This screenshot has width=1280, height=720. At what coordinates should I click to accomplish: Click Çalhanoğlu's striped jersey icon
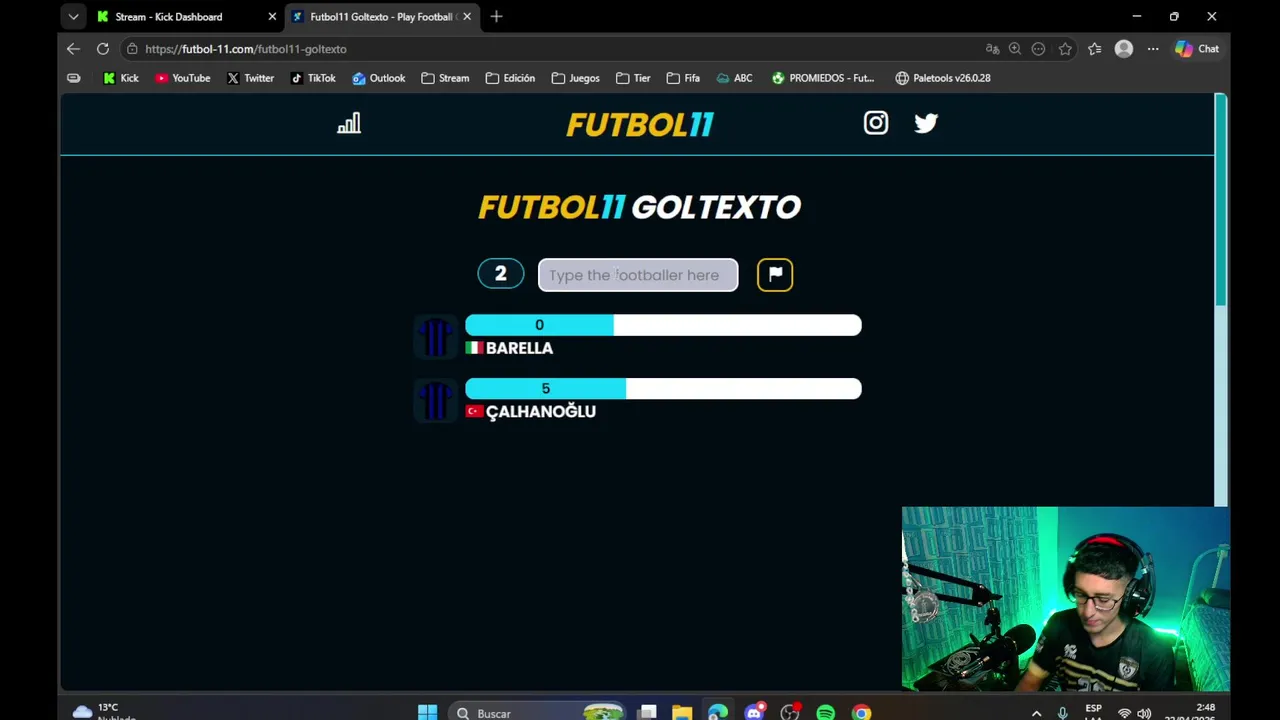pyautogui.click(x=436, y=400)
